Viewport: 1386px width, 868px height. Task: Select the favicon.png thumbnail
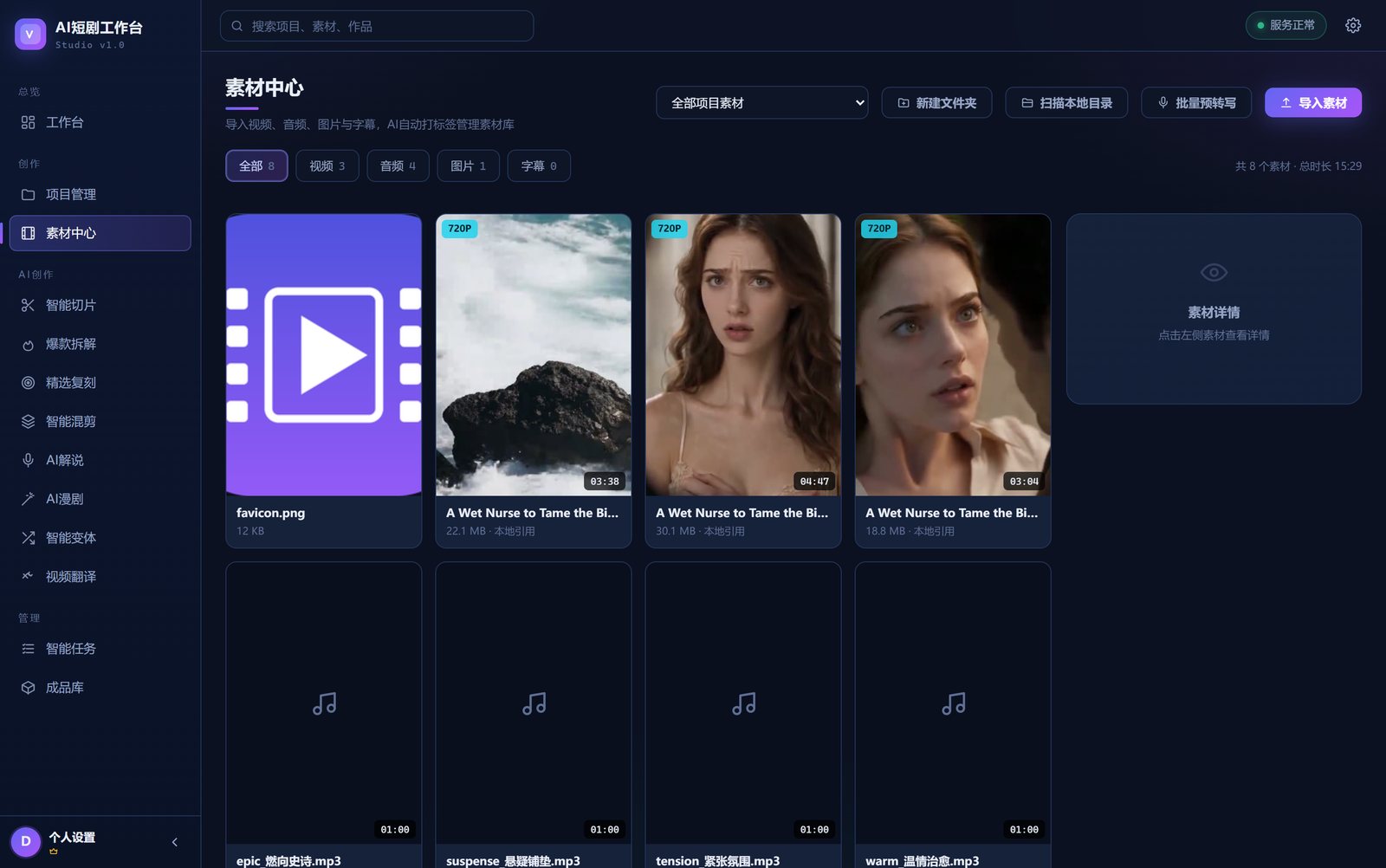(x=324, y=355)
